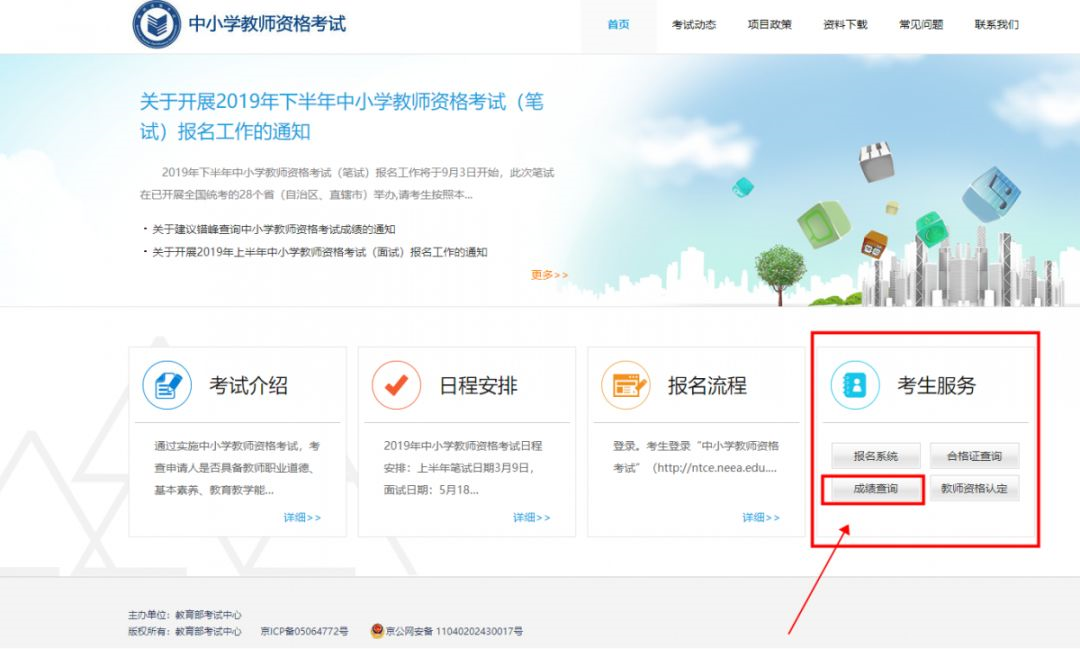The image size is (1080, 649).
Task: Open the 首页 homepage menu item
Action: [x=617, y=24]
